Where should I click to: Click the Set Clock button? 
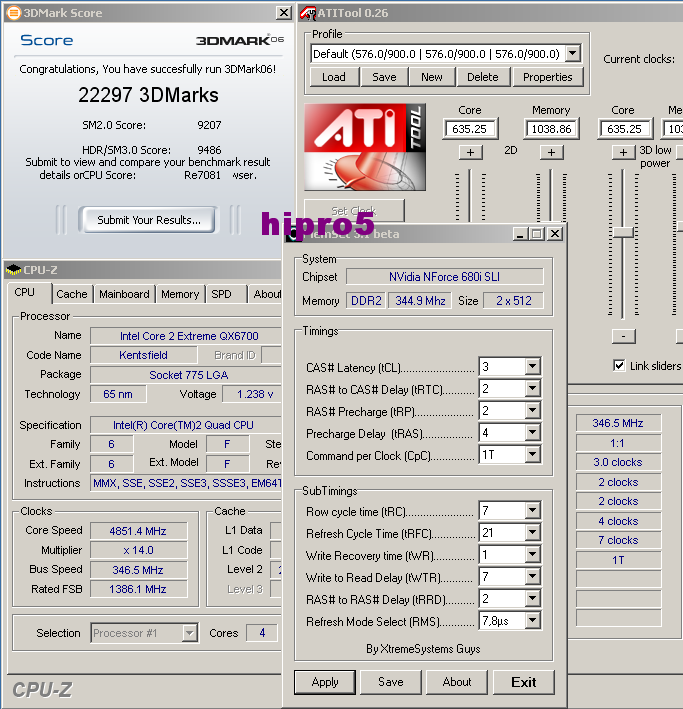tap(354, 211)
